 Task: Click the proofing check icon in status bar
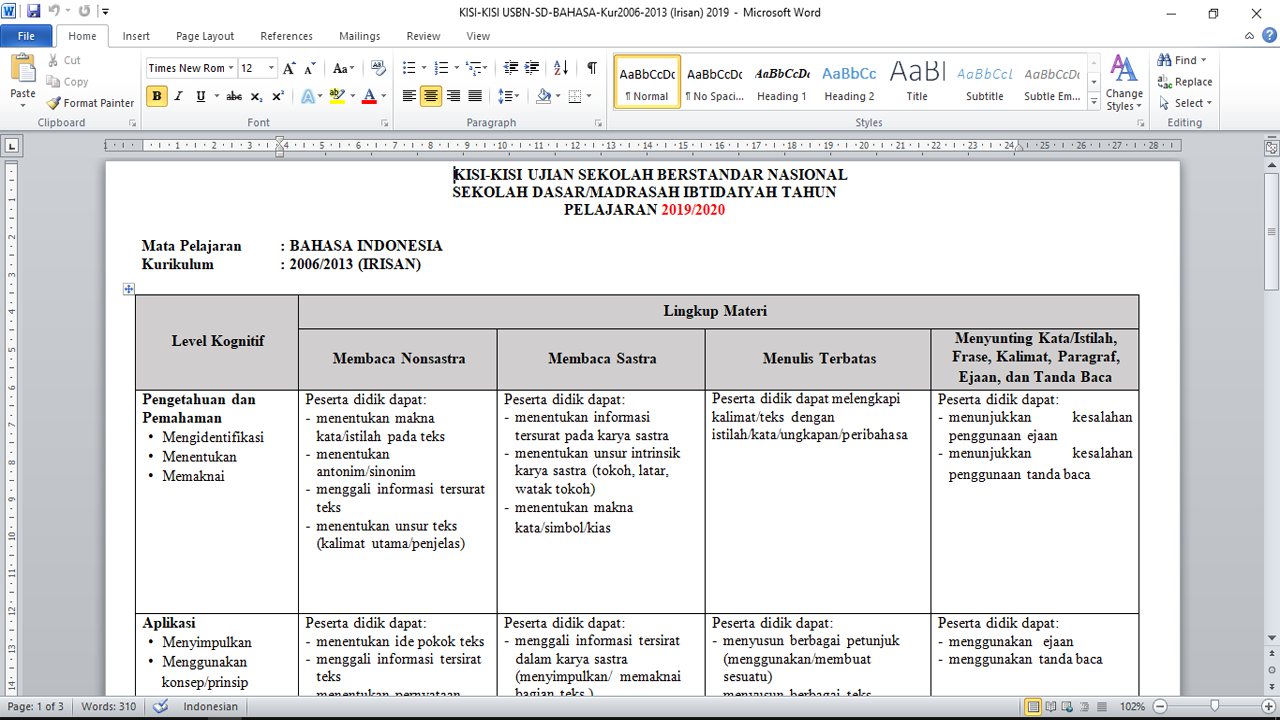161,706
